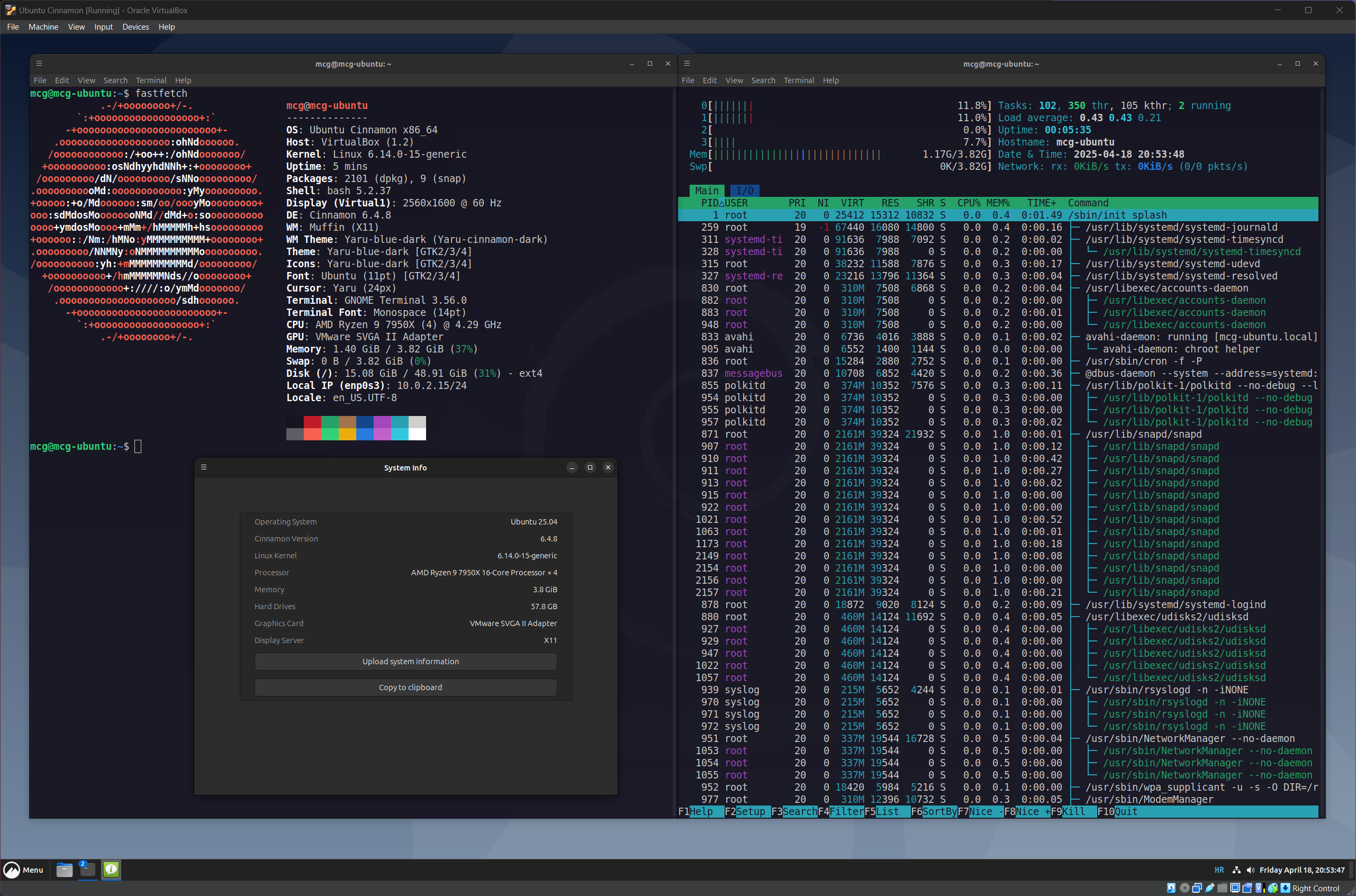Select System Info taskbar icon
The width and height of the screenshot is (1356, 896).
(x=111, y=870)
